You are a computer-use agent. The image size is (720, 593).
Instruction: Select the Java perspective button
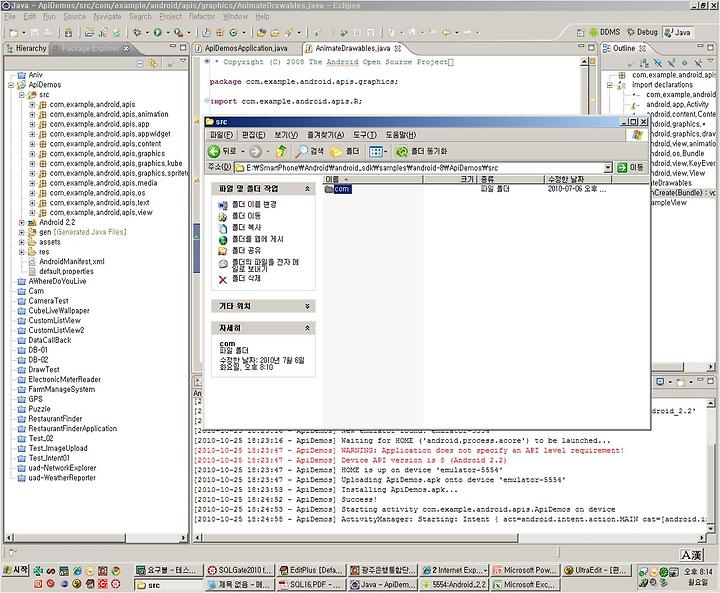(x=677, y=32)
